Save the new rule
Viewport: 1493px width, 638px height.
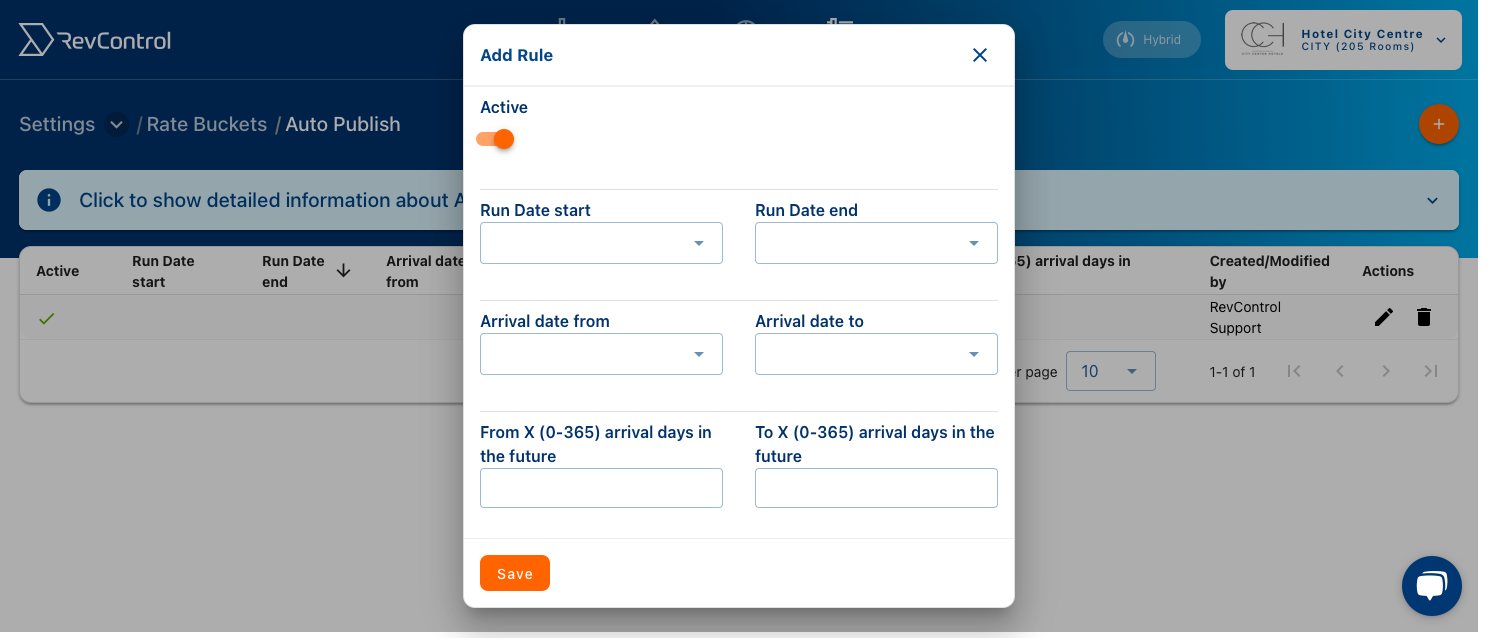515,573
